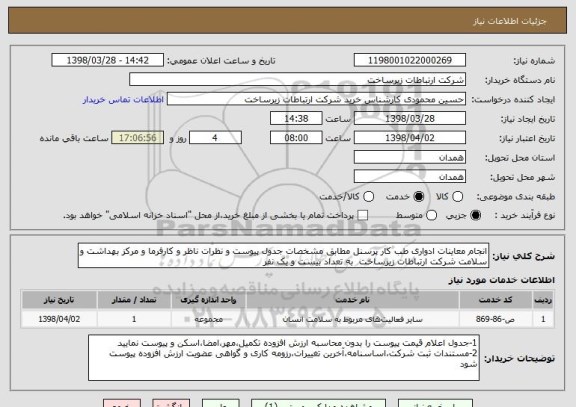Click the طبقه بندی موضوعی label
This screenshot has width=576, height=407.
point(516,197)
